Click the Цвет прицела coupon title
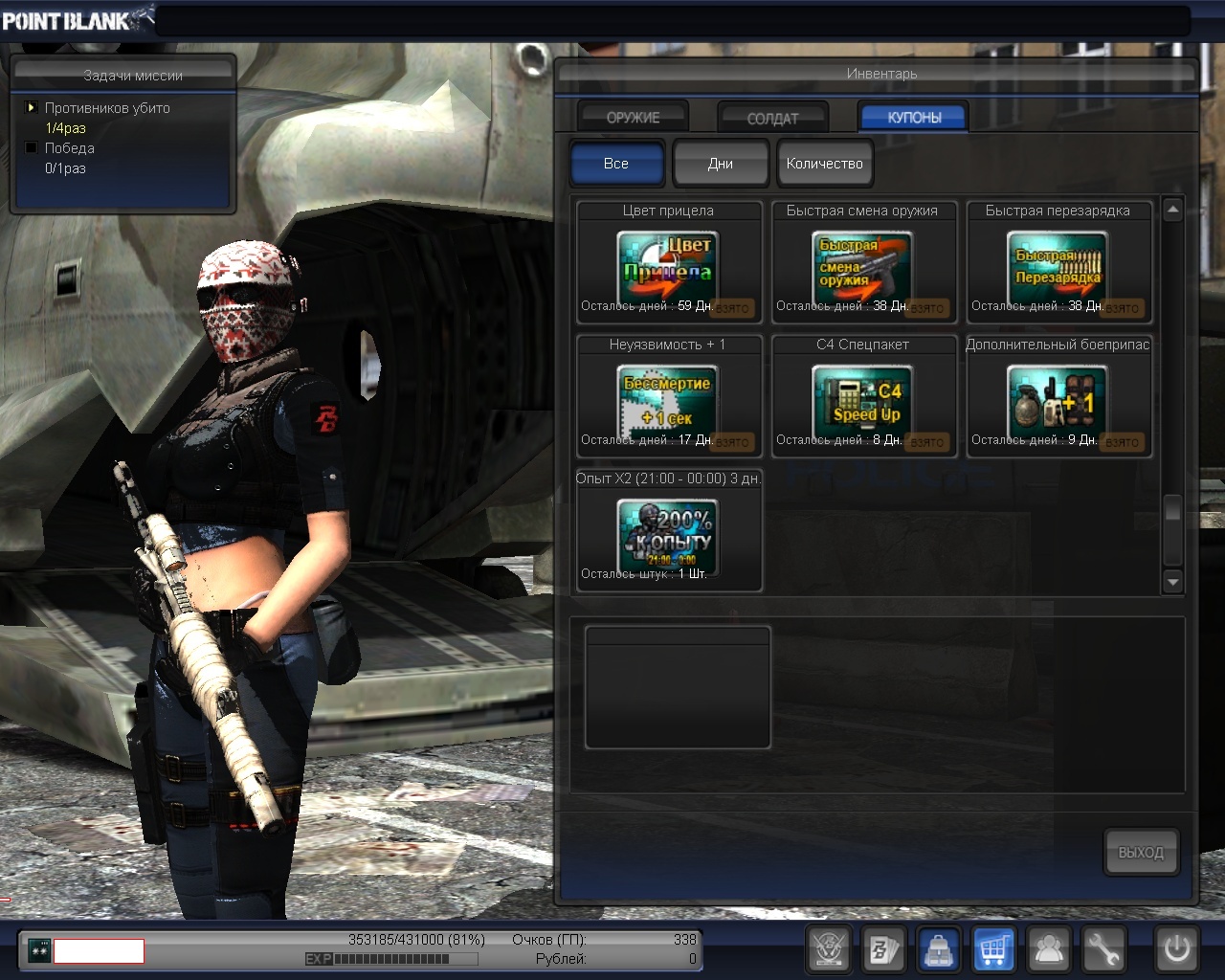The height and width of the screenshot is (980, 1225). (668, 211)
